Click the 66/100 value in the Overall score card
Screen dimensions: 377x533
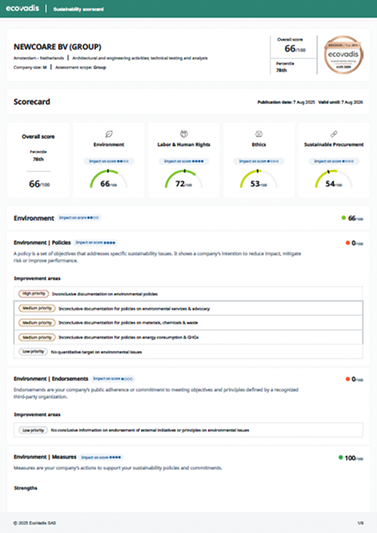click(39, 184)
